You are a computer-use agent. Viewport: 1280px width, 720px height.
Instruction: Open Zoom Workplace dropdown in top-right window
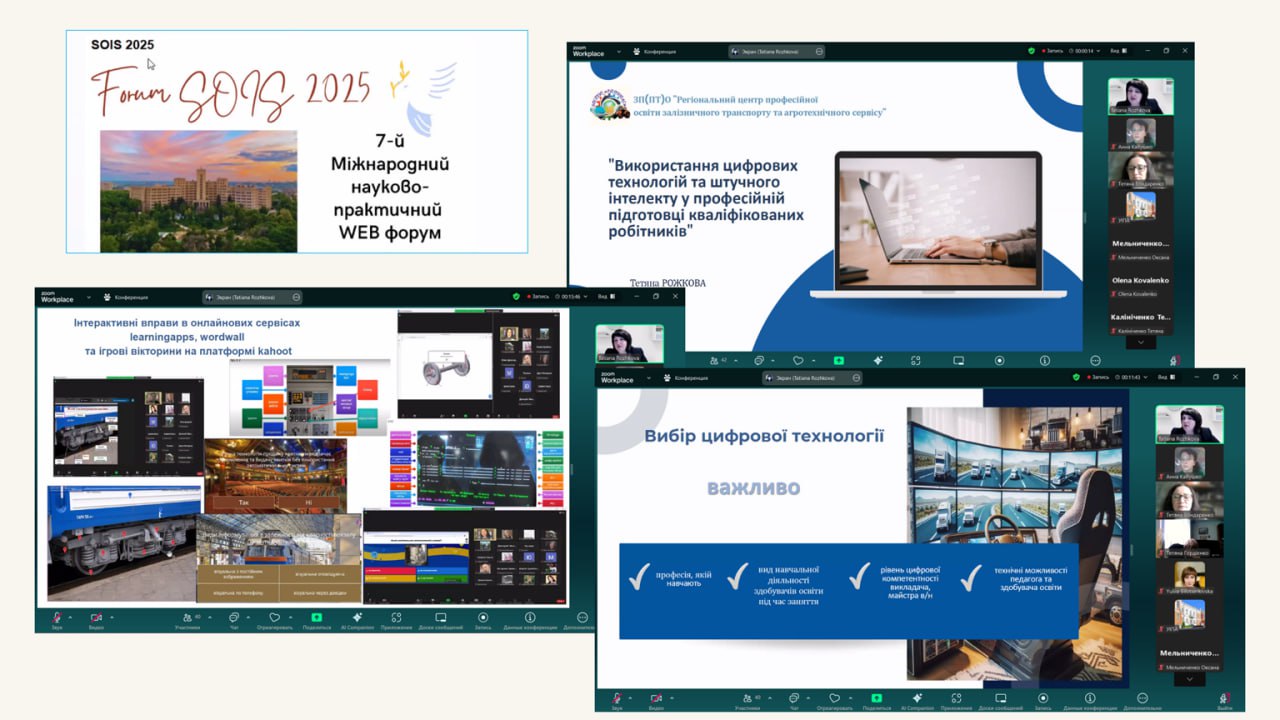coord(620,51)
